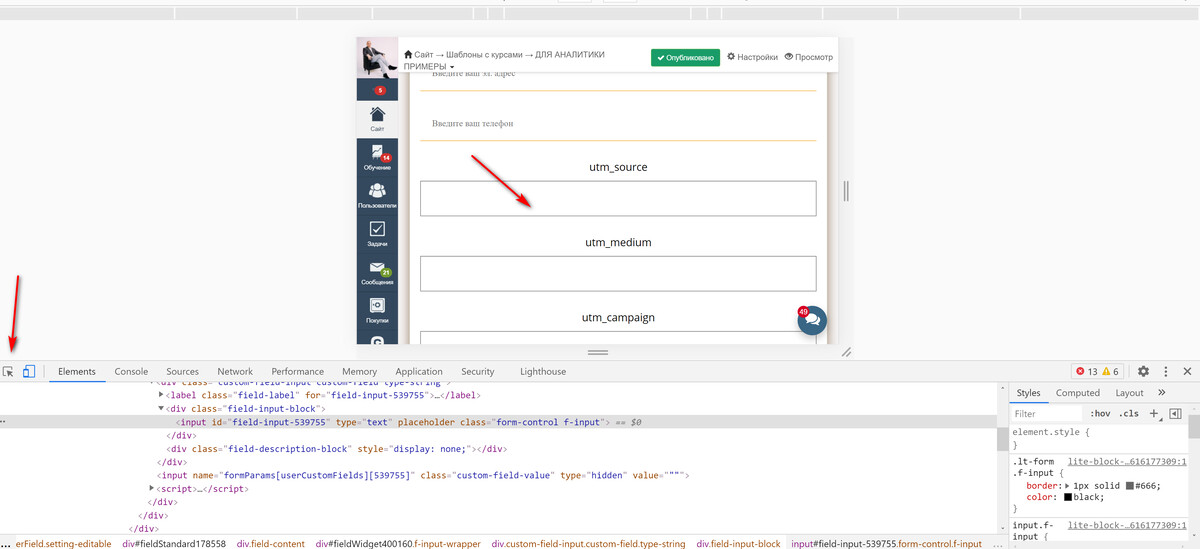Open the Пользователи sidebar icon
The image size is (1200, 549).
(x=377, y=195)
